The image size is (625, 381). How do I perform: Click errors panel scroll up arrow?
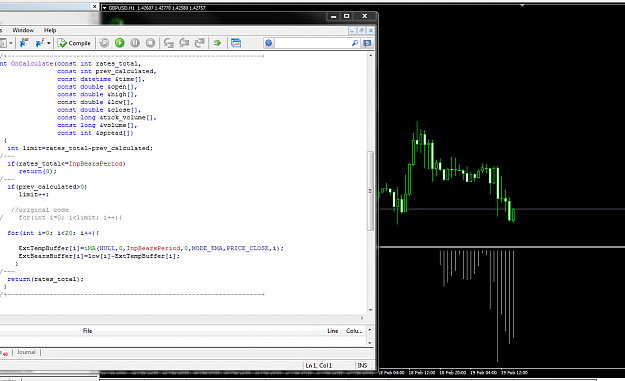click(x=369, y=330)
